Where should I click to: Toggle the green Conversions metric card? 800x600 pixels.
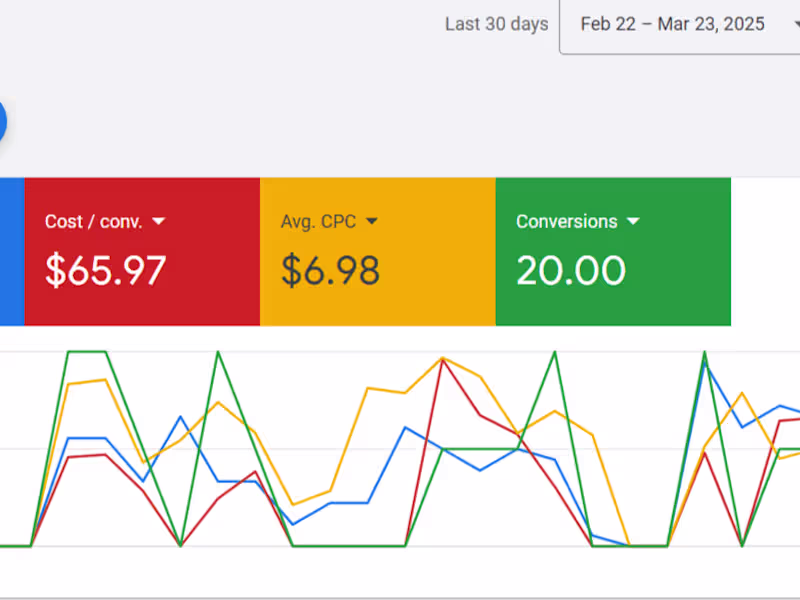click(613, 251)
